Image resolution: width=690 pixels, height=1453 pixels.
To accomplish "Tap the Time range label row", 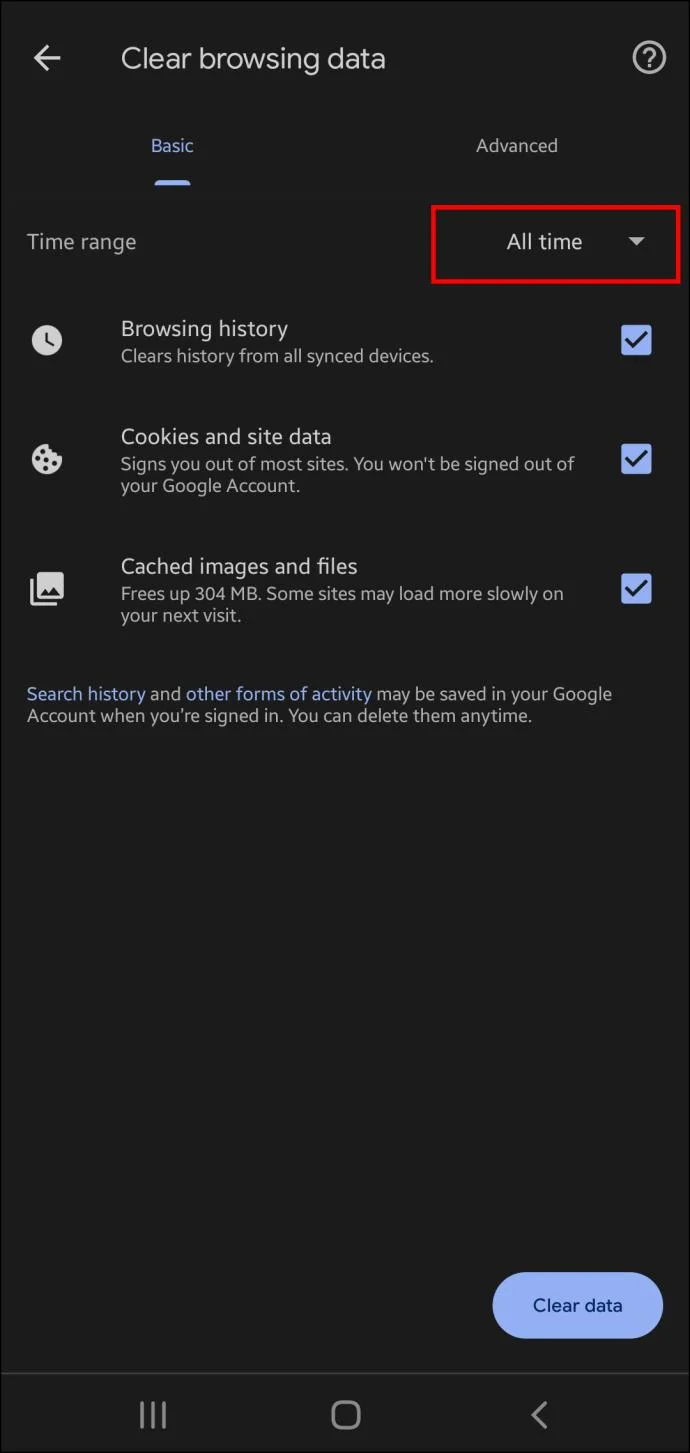I will 81,242.
